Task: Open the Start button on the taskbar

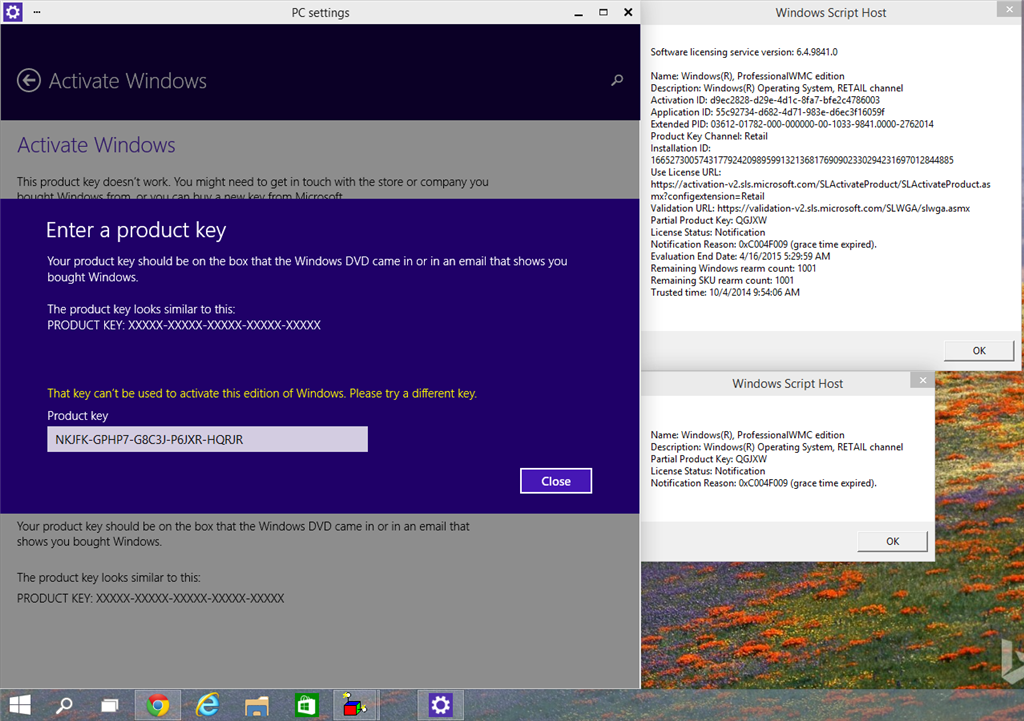Action: tap(20, 705)
